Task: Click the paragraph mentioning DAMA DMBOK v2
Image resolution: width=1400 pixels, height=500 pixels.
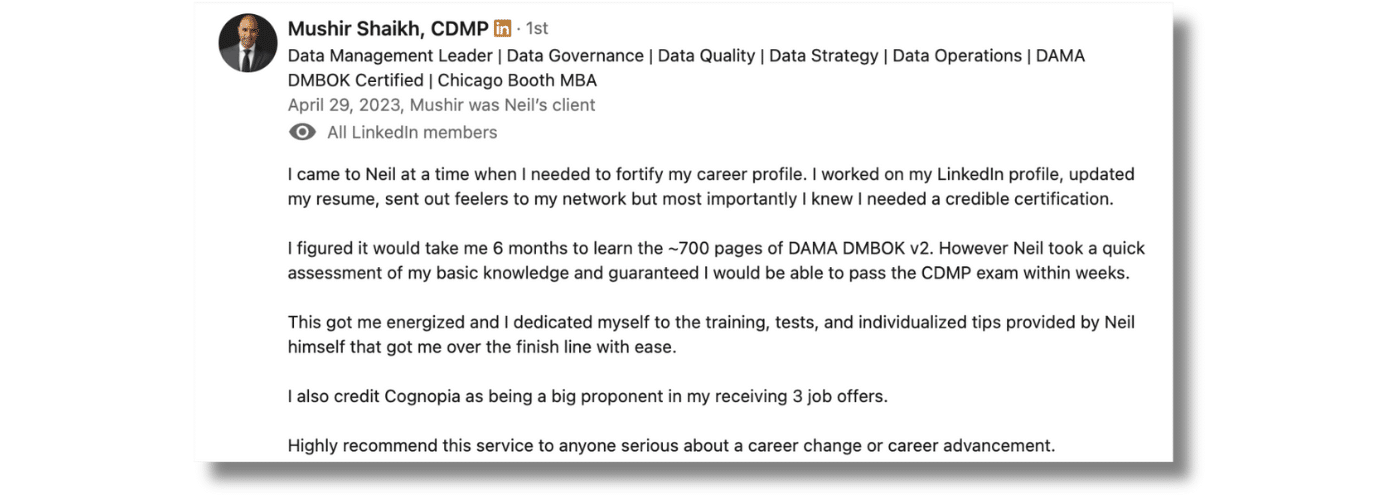Action: [716, 260]
